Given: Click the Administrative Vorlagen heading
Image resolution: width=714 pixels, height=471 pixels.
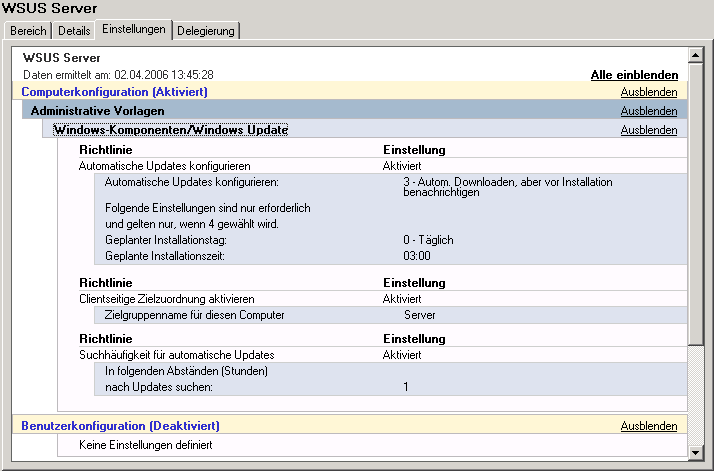Looking at the screenshot, I should click(x=97, y=111).
